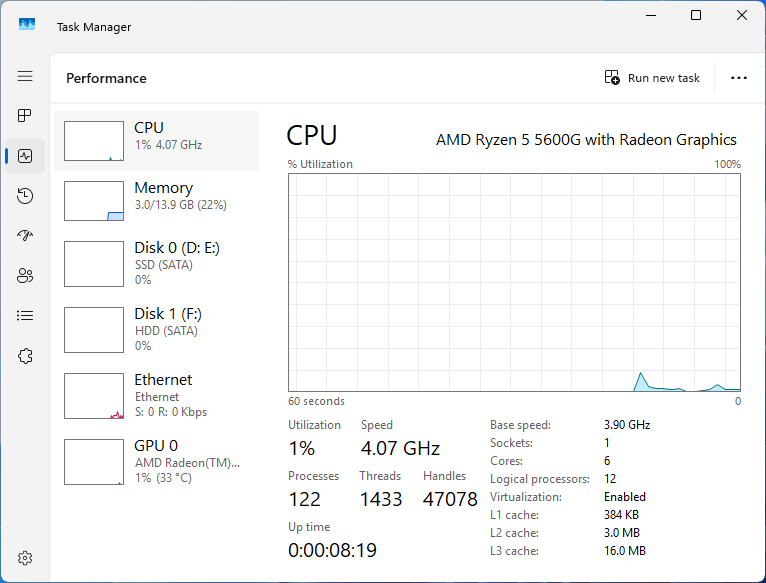Open the Details page list icon
Image resolution: width=766 pixels, height=583 pixels.
[25, 316]
